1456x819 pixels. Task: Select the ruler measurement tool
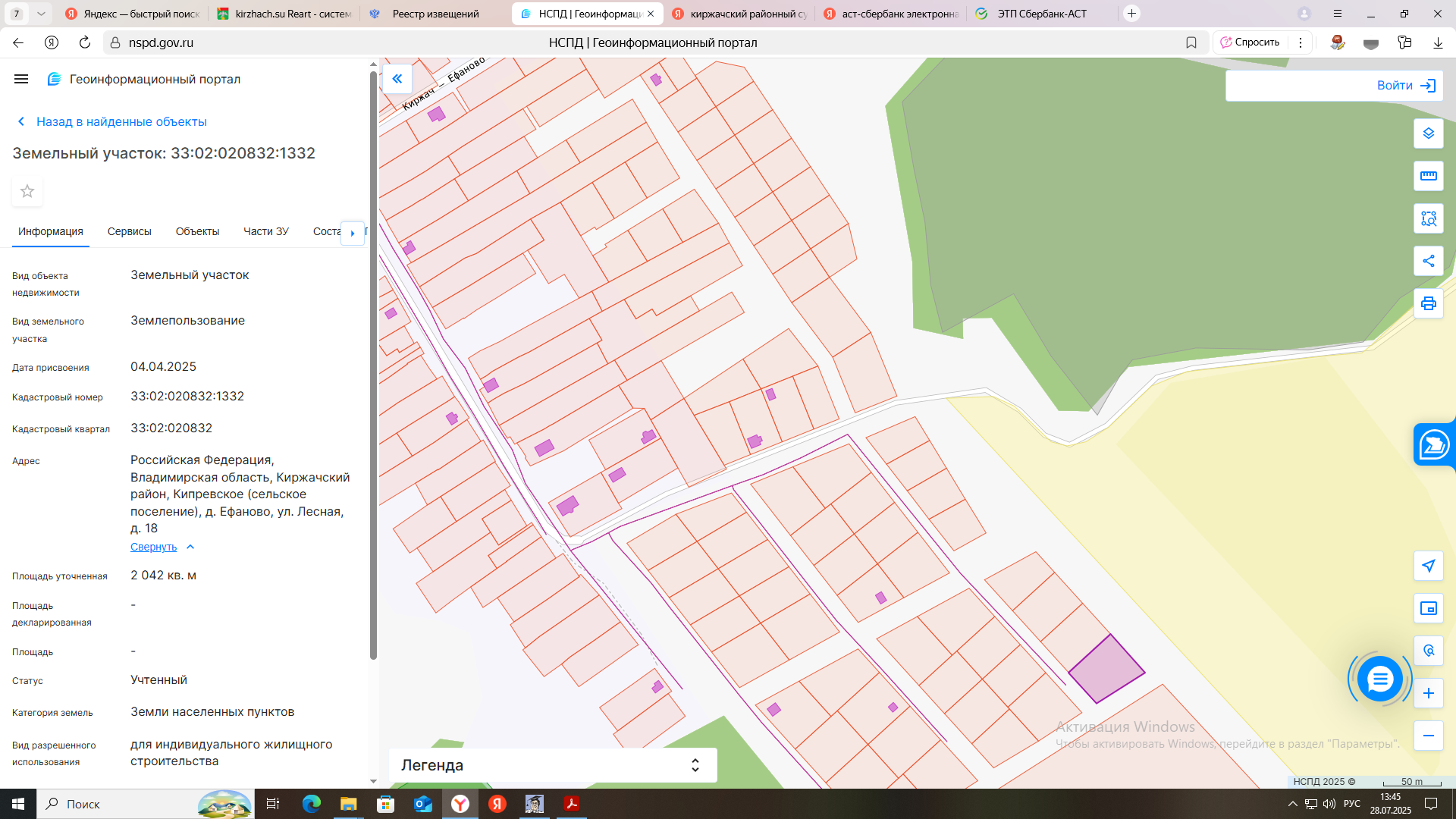click(1428, 176)
